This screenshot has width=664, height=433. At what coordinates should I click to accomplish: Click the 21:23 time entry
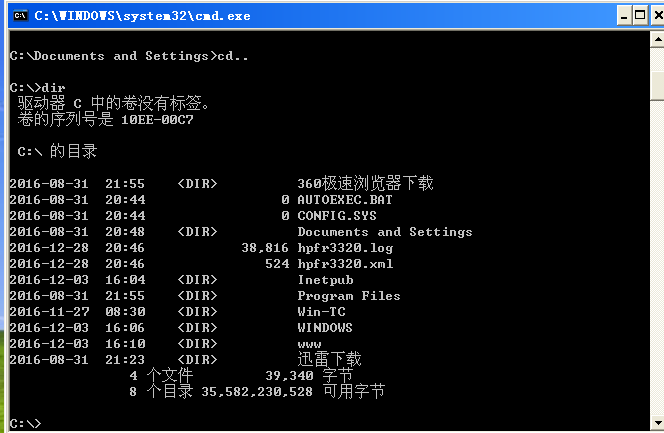point(125,360)
